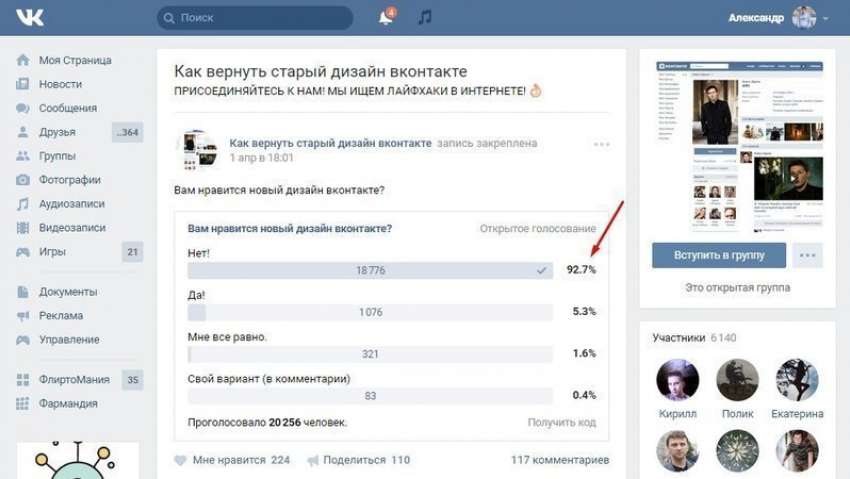Screen dimensions: 850x479
Task: Click the Открытое голосование label
Action: [538, 229]
